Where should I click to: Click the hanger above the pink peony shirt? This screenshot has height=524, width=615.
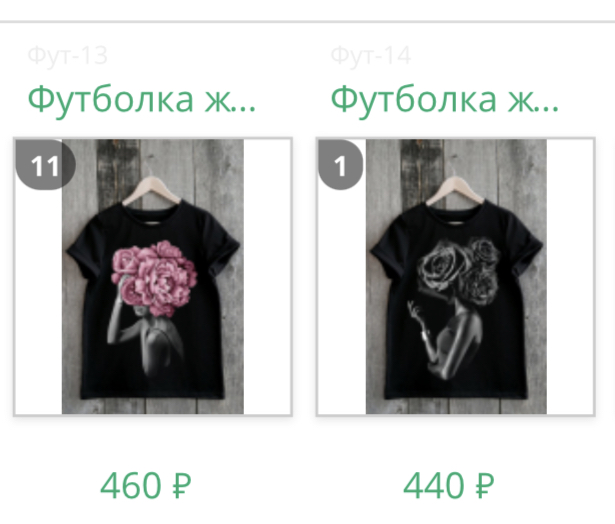(x=152, y=189)
